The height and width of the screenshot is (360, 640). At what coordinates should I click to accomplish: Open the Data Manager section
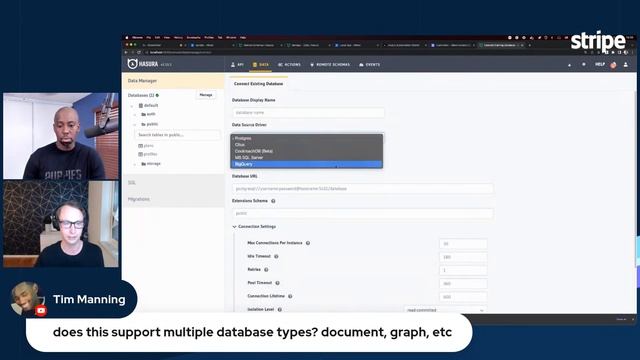(173, 81)
